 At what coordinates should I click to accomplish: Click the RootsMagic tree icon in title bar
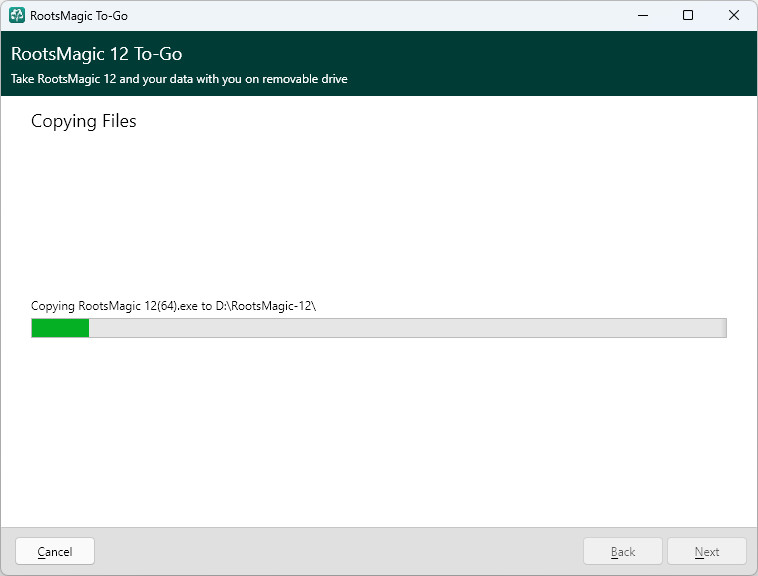(17, 15)
